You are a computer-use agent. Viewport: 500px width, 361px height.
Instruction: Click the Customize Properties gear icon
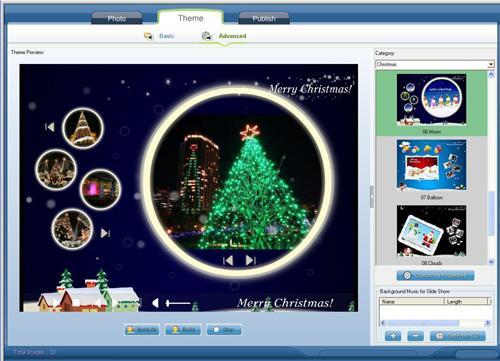pyautogui.click(x=407, y=275)
